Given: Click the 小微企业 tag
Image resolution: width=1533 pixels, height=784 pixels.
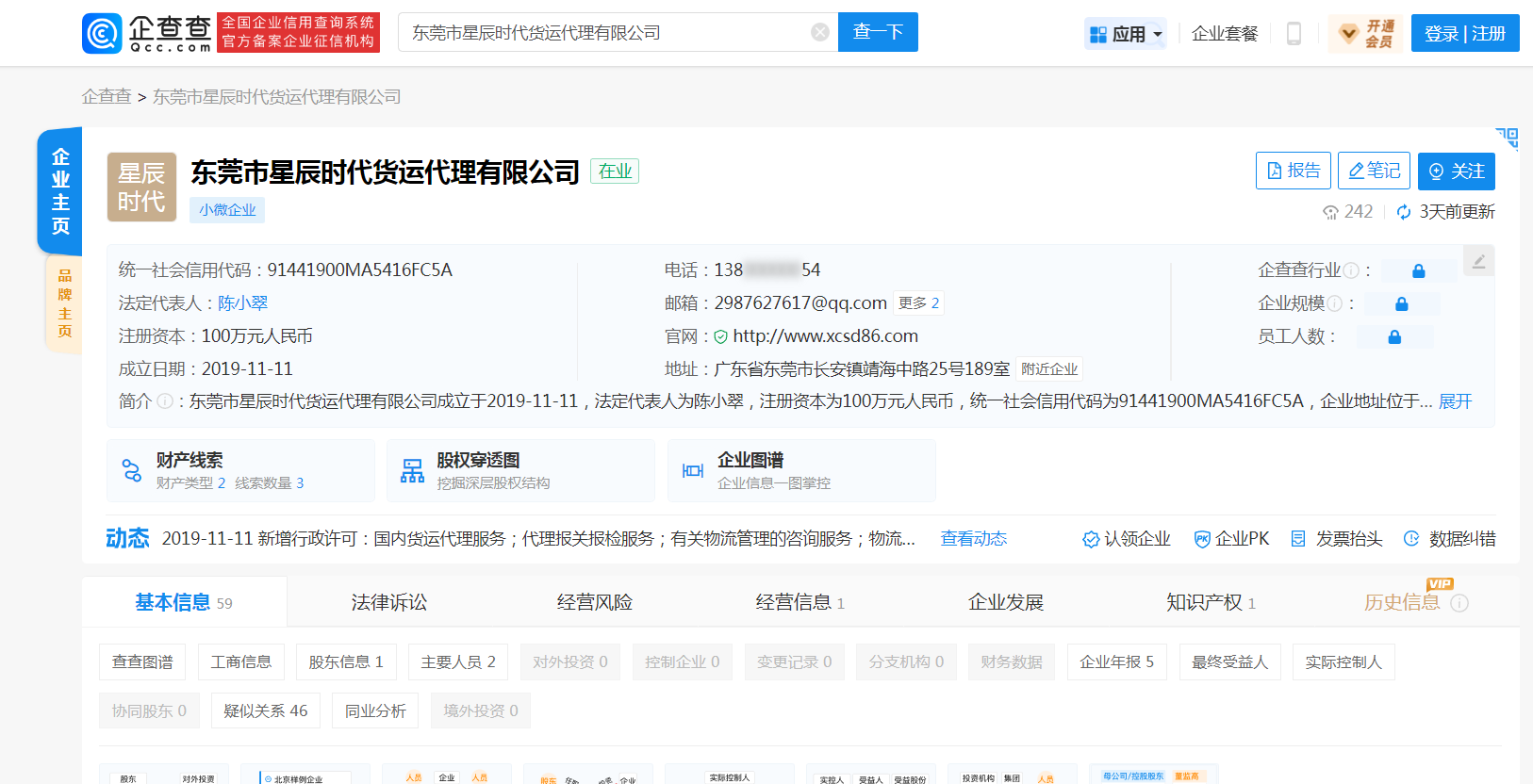Looking at the screenshot, I should [227, 210].
